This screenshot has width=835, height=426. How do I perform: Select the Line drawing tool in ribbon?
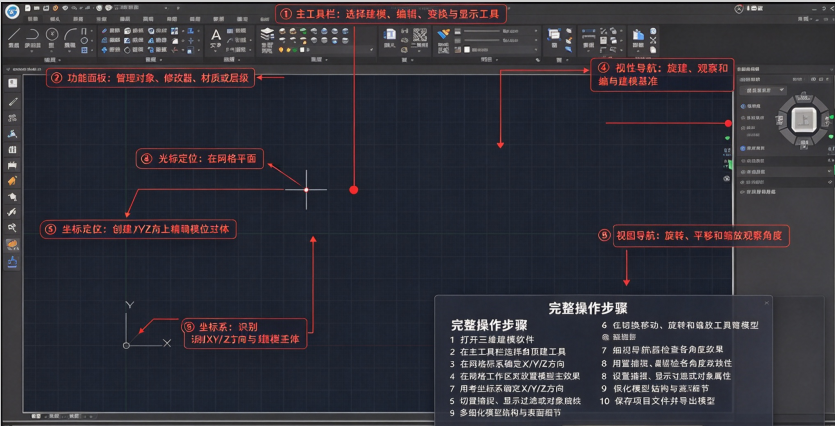[x=14, y=35]
